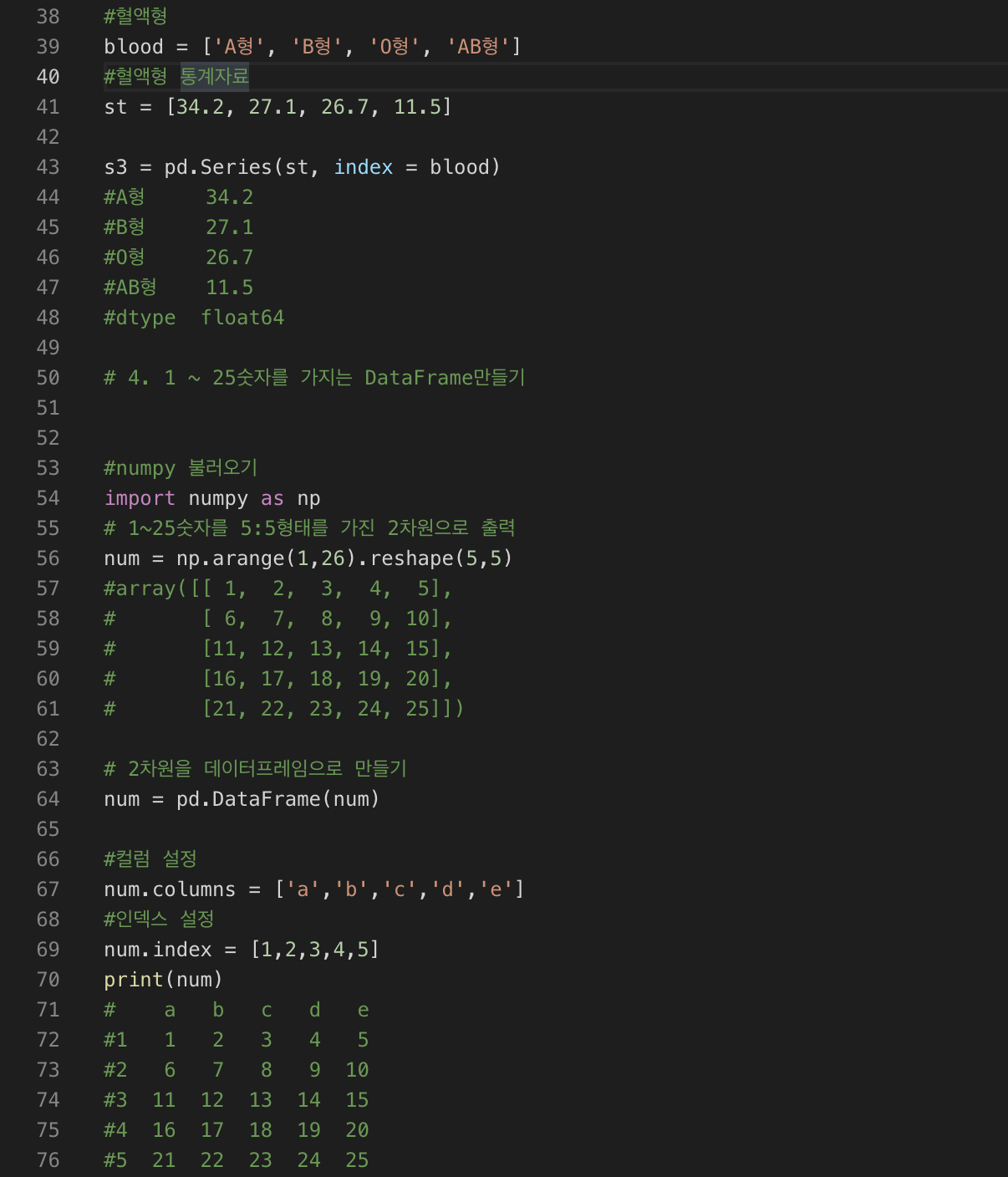Click the '#dtype float64' comment on line 48

(194, 318)
